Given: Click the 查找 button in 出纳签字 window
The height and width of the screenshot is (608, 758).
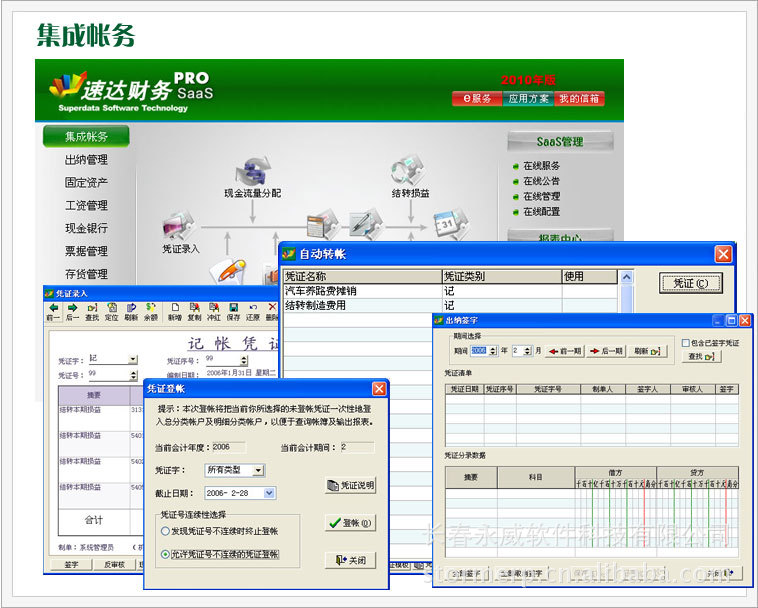Looking at the screenshot, I should [701, 357].
